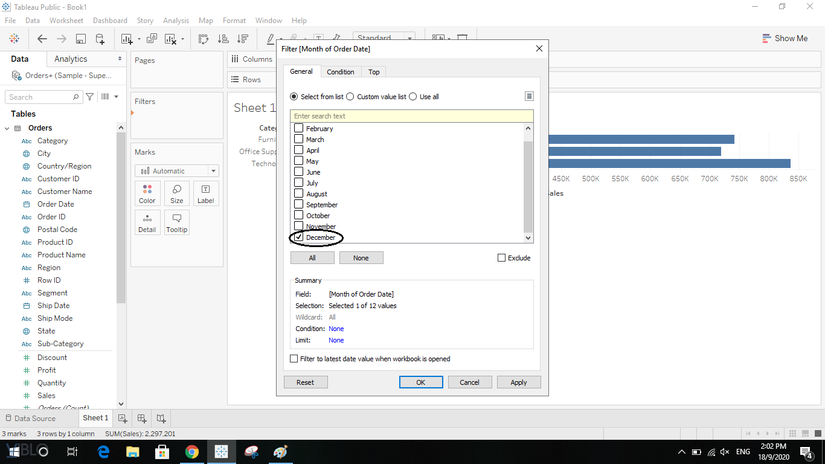
Task: Open Chrome from the taskbar
Action: [192, 452]
